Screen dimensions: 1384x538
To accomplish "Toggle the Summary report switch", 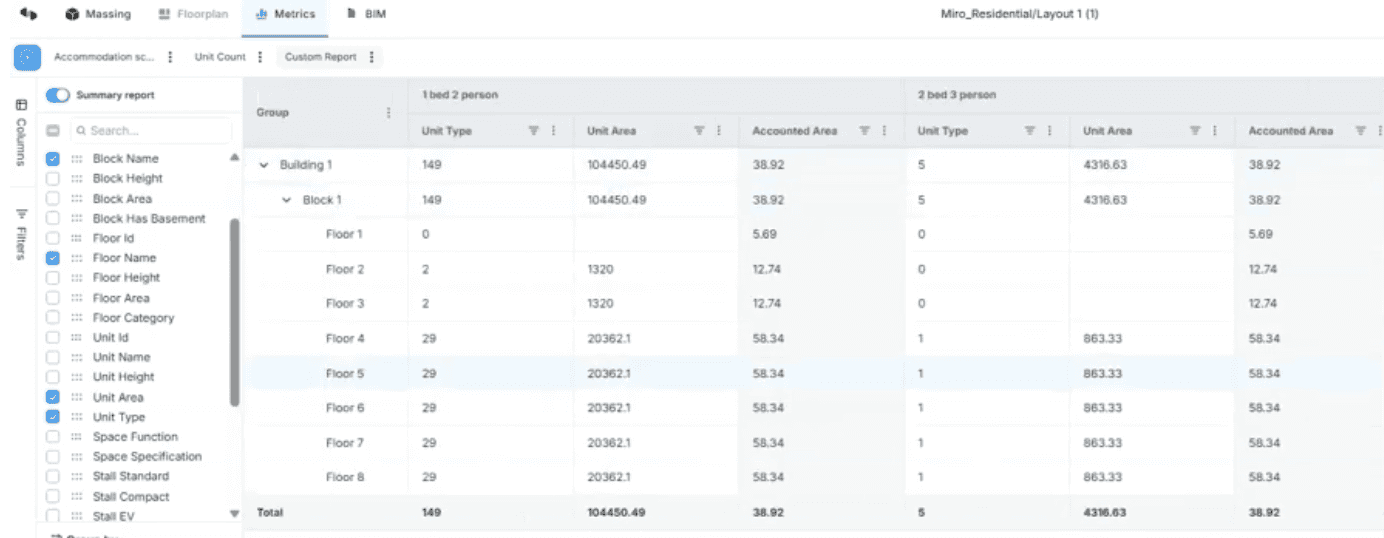I will point(58,95).
